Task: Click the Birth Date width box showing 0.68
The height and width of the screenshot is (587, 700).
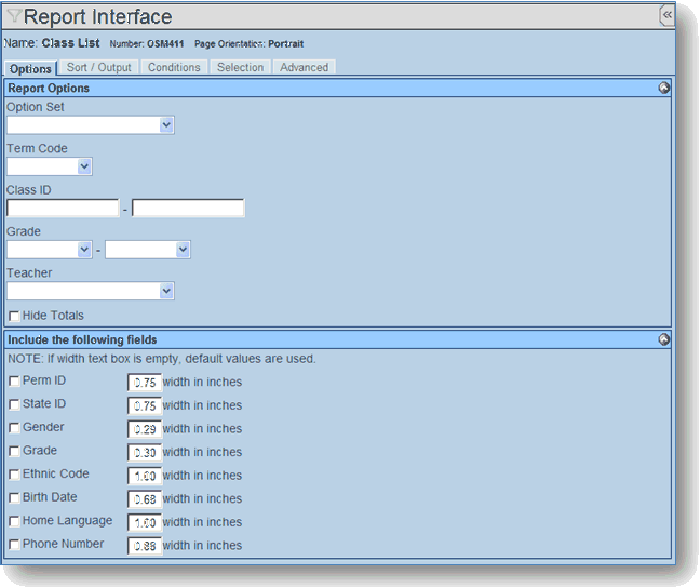Action: click(x=145, y=499)
